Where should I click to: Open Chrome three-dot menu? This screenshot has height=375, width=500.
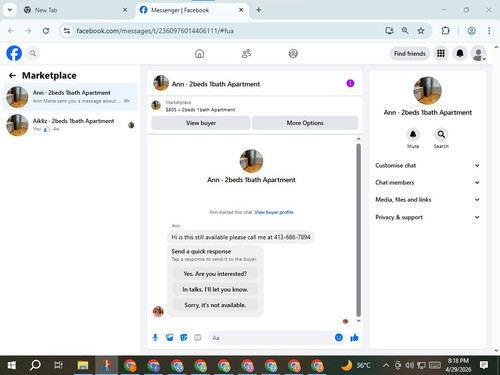(x=489, y=31)
